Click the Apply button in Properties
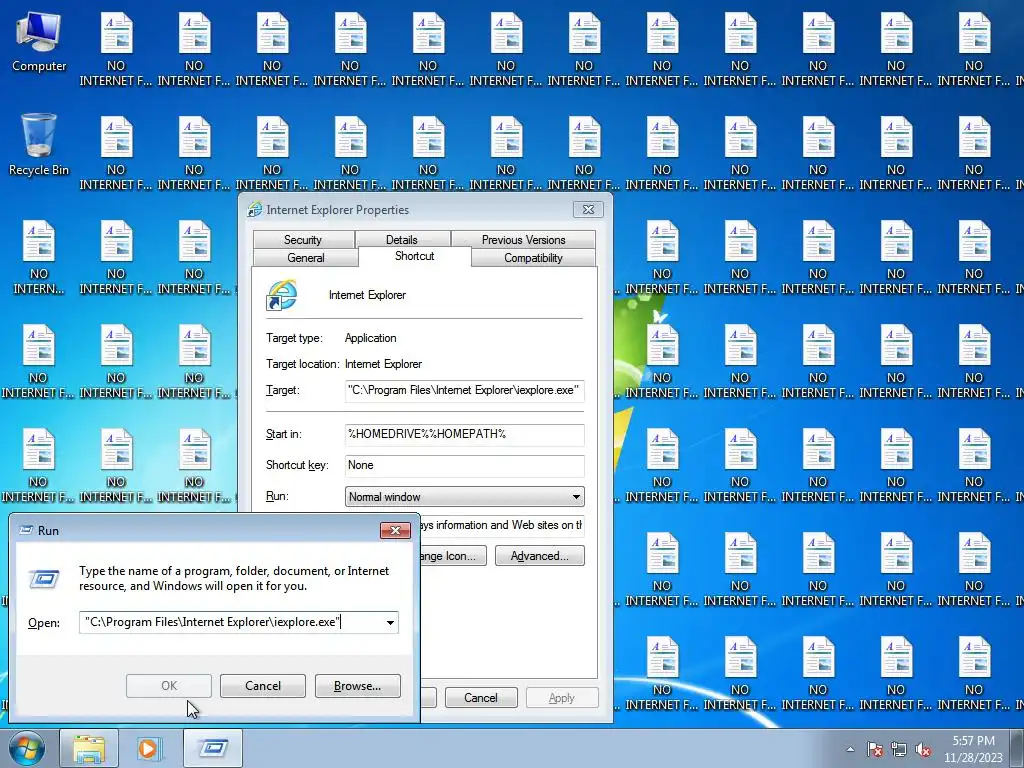This screenshot has width=1024, height=768. click(x=562, y=697)
